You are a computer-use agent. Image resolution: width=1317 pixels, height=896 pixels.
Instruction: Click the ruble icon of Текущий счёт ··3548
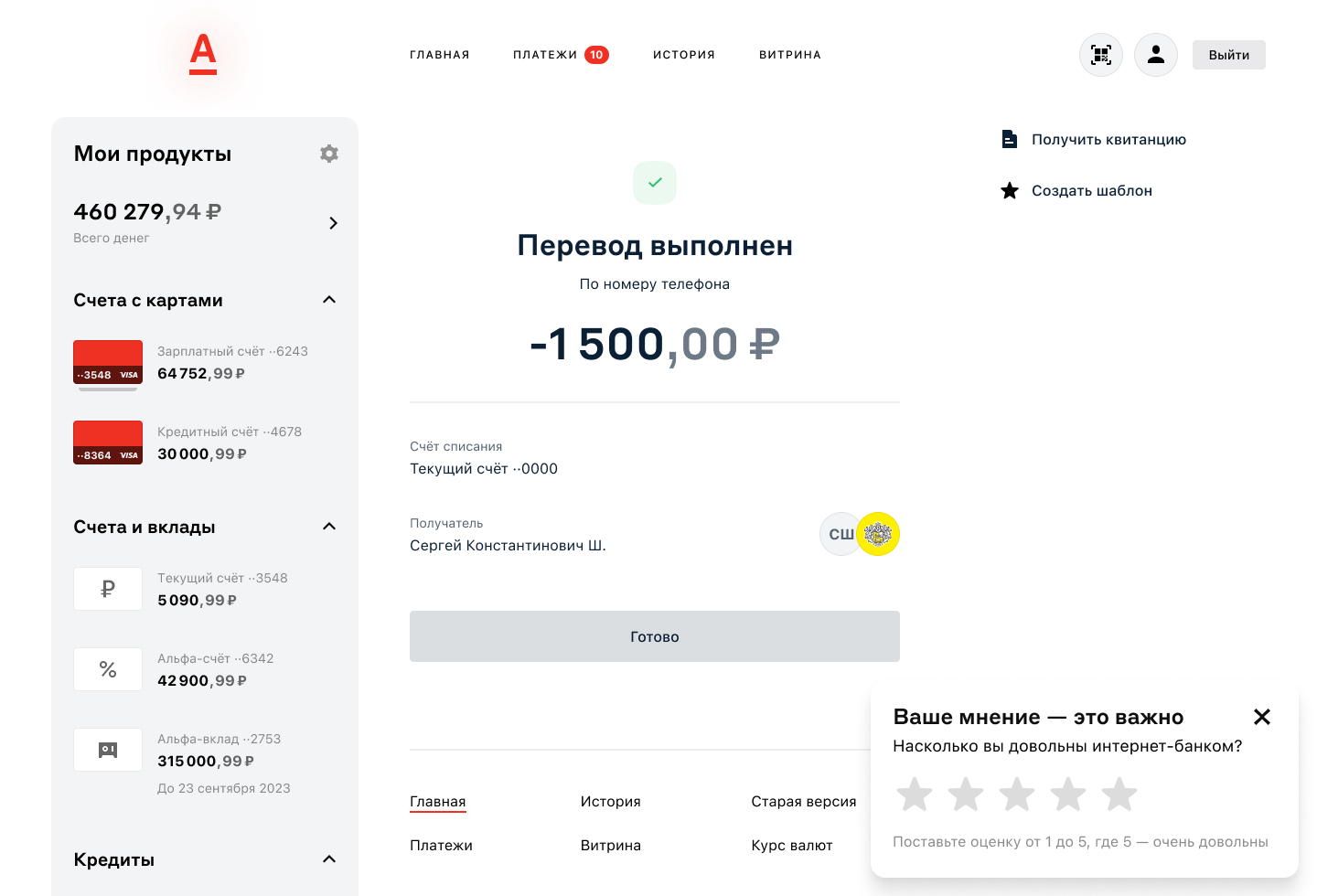click(x=108, y=589)
